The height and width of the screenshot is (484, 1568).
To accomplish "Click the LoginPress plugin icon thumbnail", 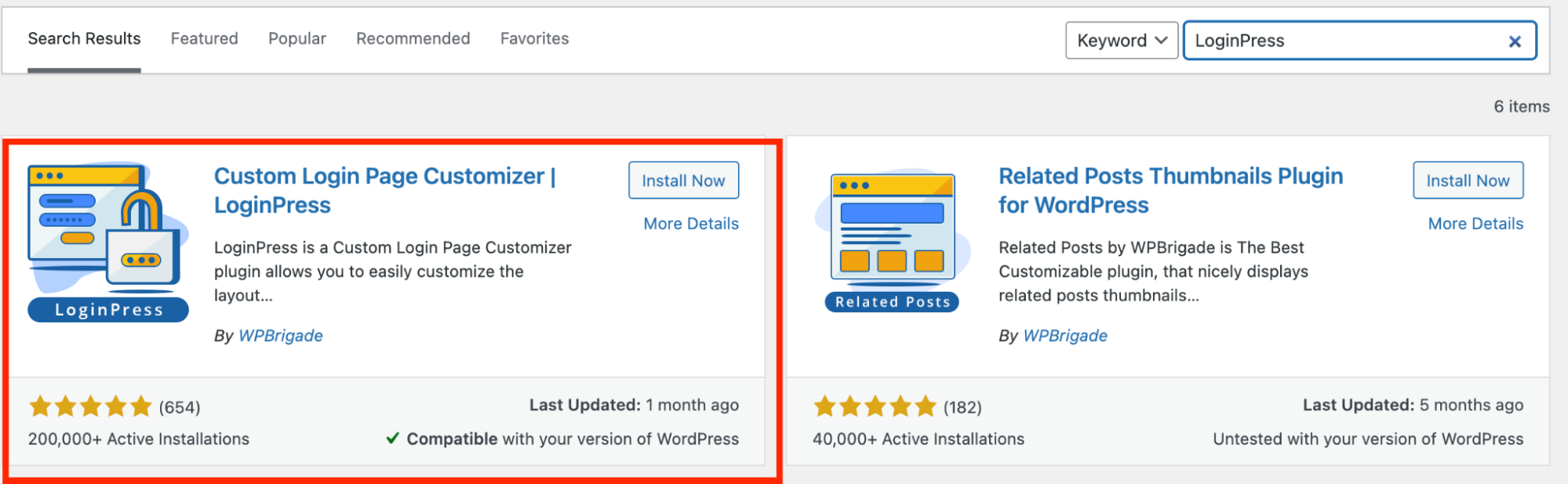I will pyautogui.click(x=108, y=242).
